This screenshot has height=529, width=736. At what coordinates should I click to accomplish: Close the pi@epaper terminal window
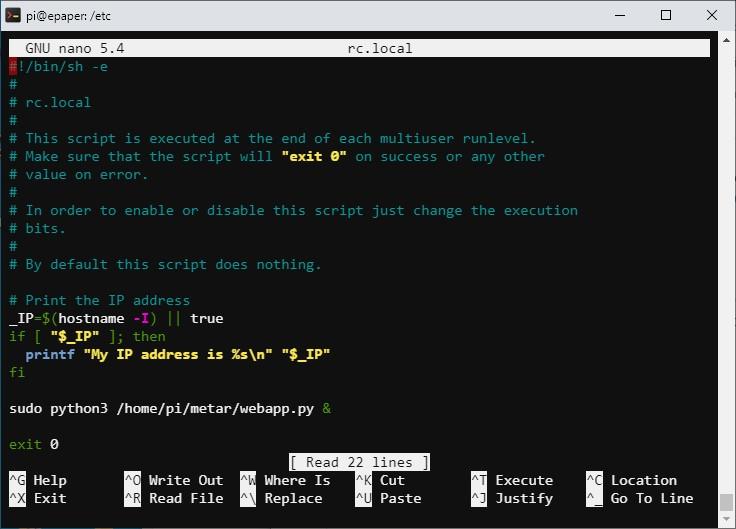712,15
